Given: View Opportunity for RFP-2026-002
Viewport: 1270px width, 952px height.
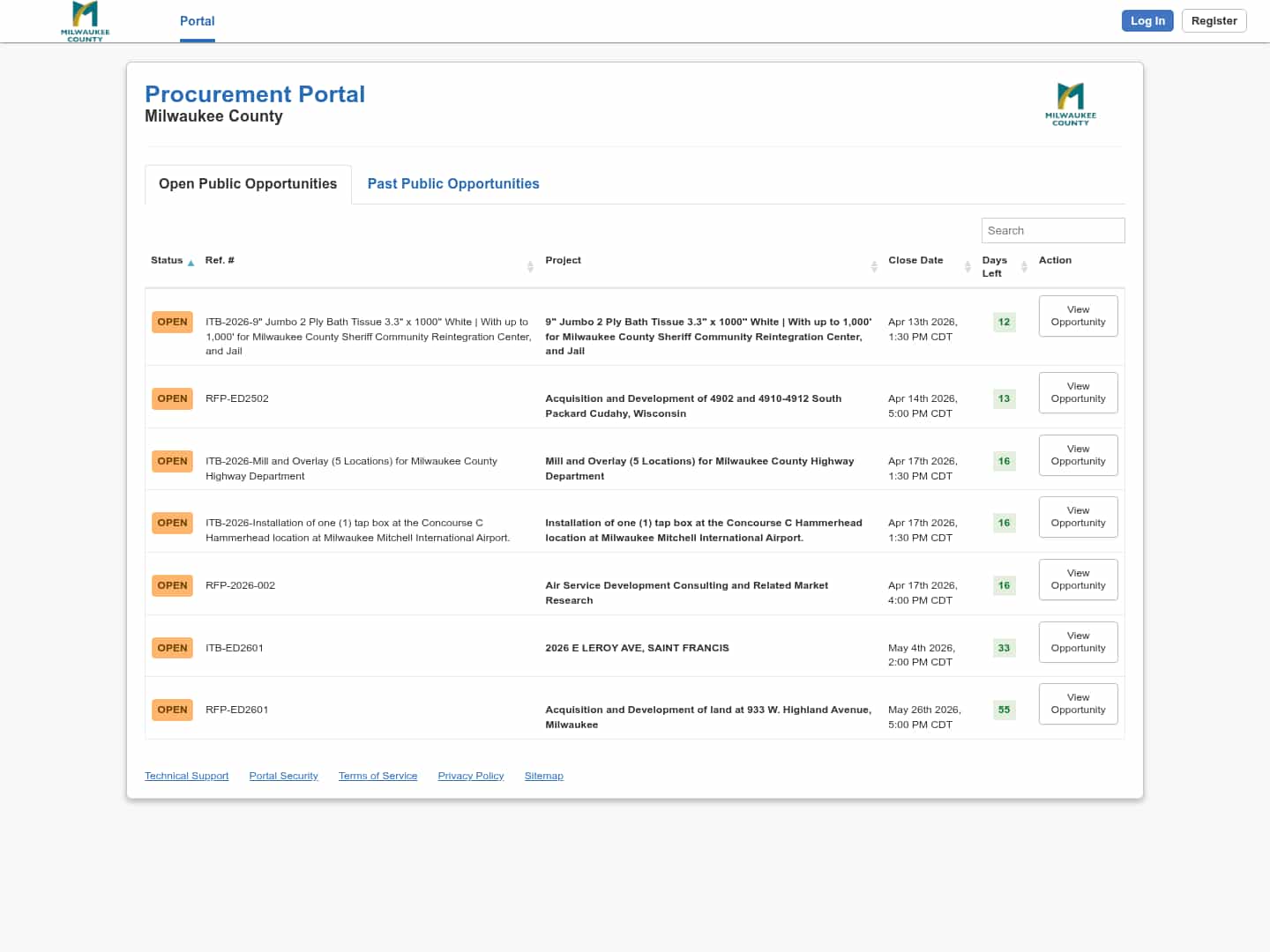Looking at the screenshot, I should (x=1078, y=579).
